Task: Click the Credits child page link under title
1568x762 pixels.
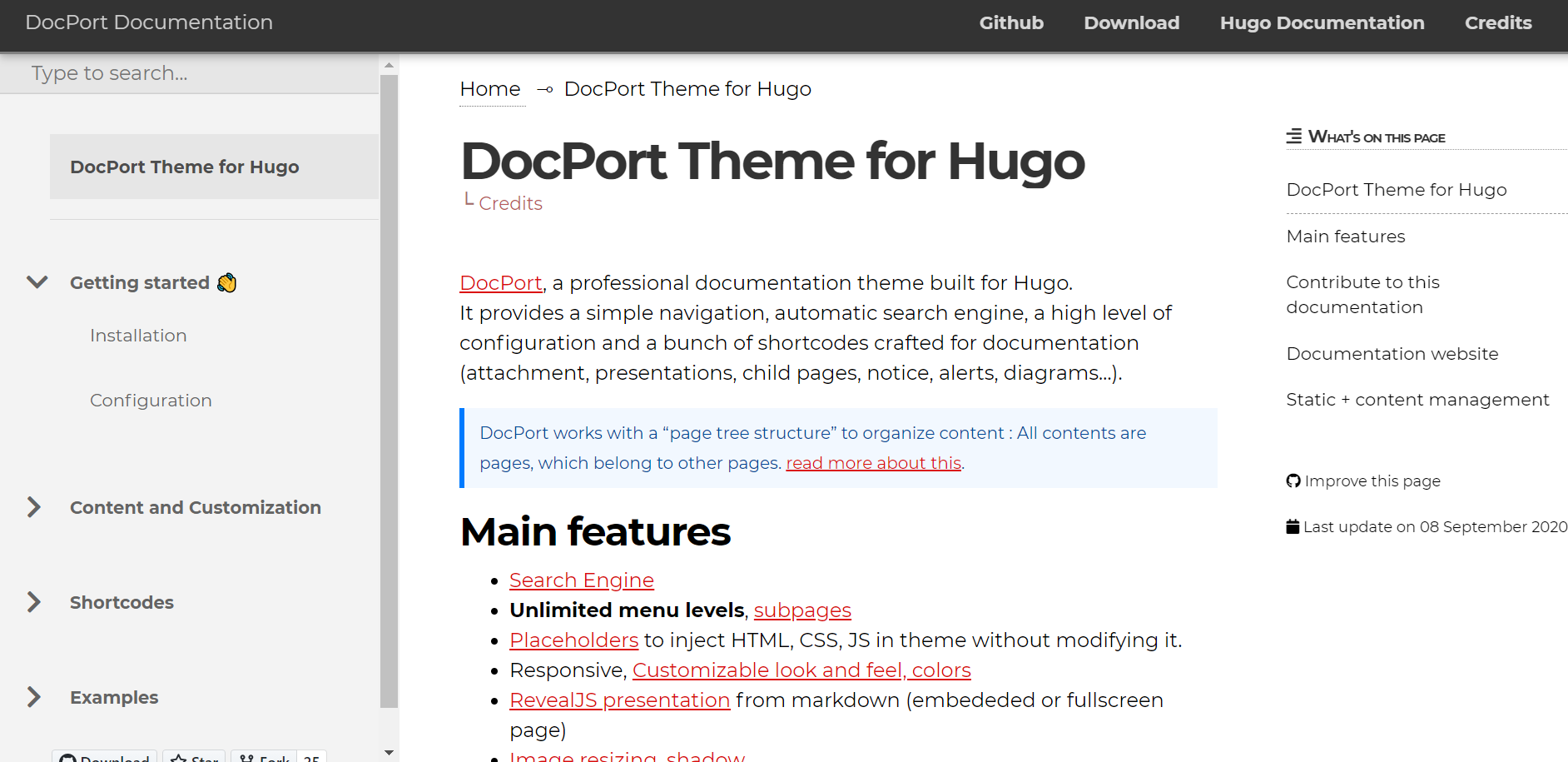Action: [510, 204]
